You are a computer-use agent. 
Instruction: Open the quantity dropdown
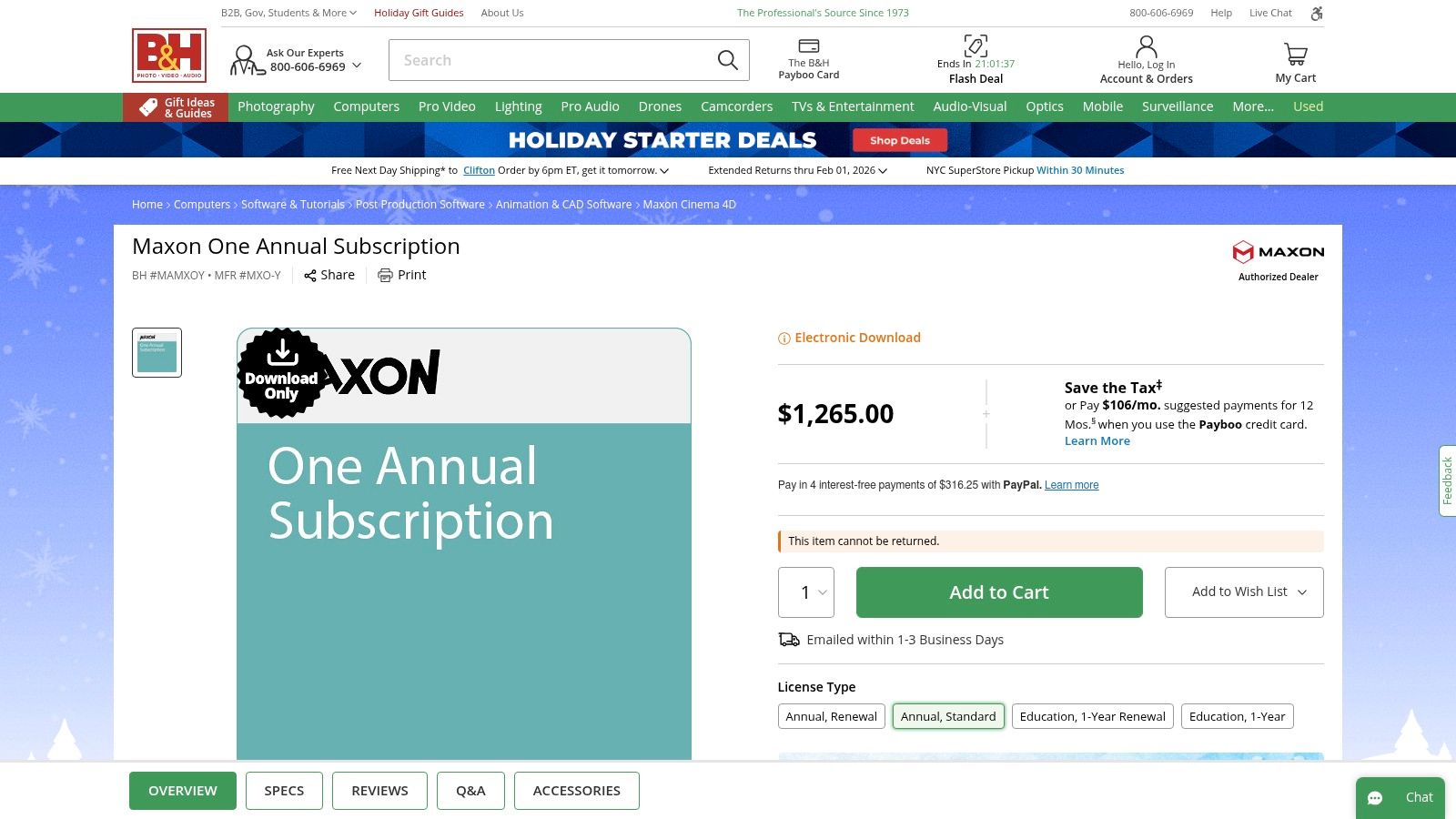(806, 592)
